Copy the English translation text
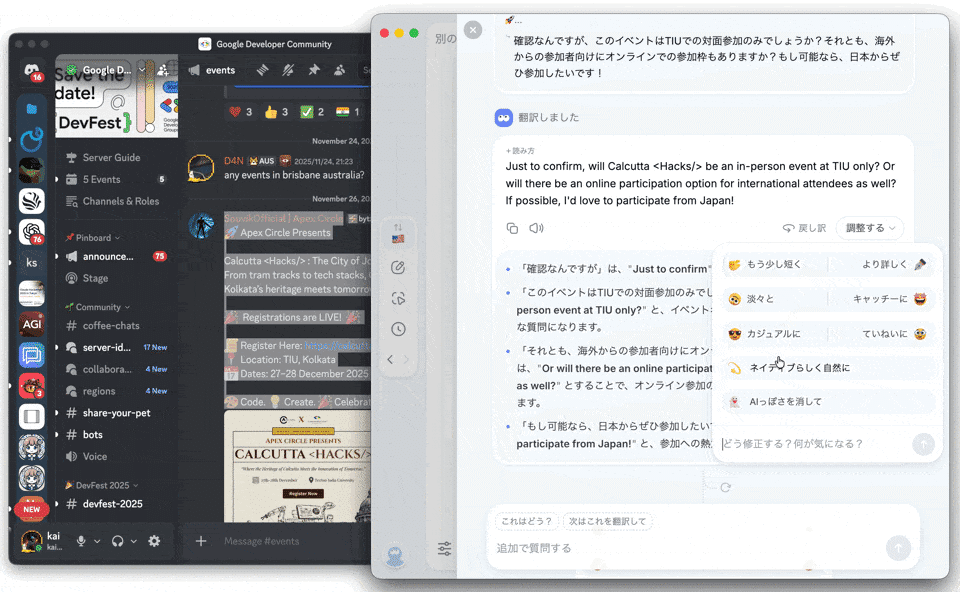Image resolution: width=960 pixels, height=592 pixels. coord(512,228)
